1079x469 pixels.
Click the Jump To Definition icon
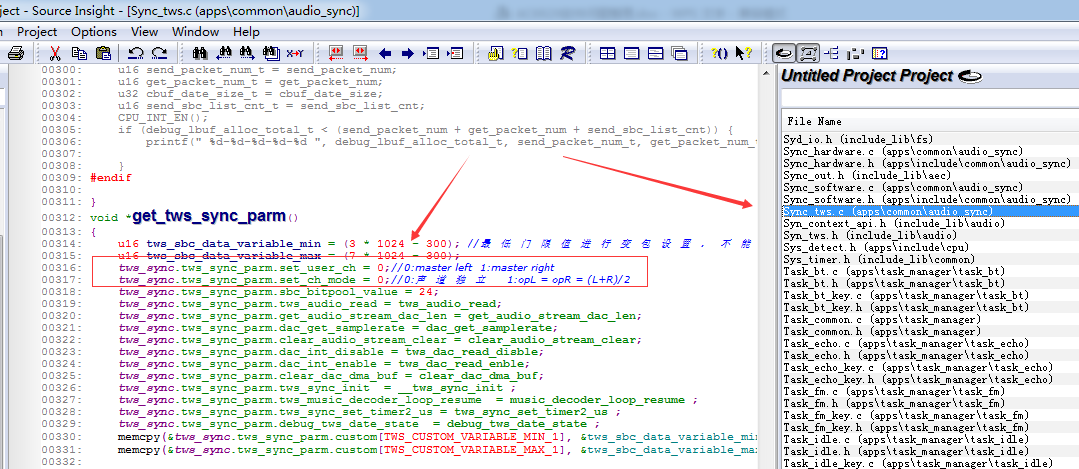[x=431, y=53]
